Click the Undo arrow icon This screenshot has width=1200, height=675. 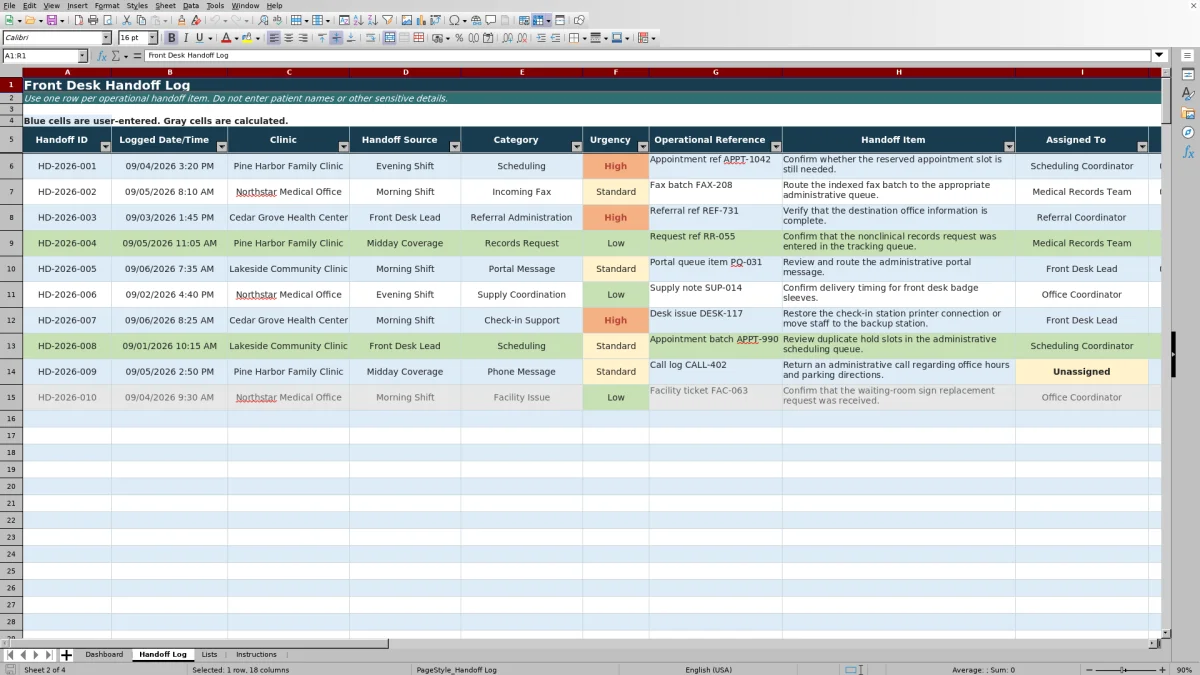(215, 20)
